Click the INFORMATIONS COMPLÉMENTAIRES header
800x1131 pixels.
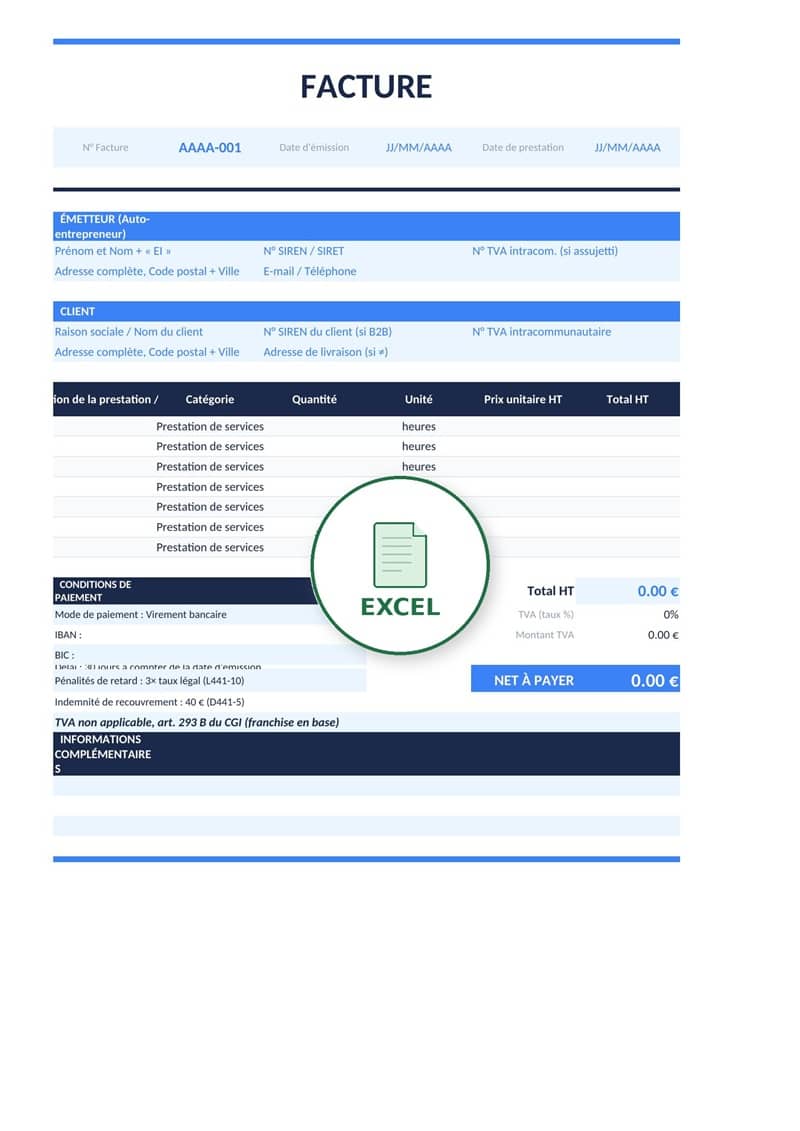[x=366, y=754]
